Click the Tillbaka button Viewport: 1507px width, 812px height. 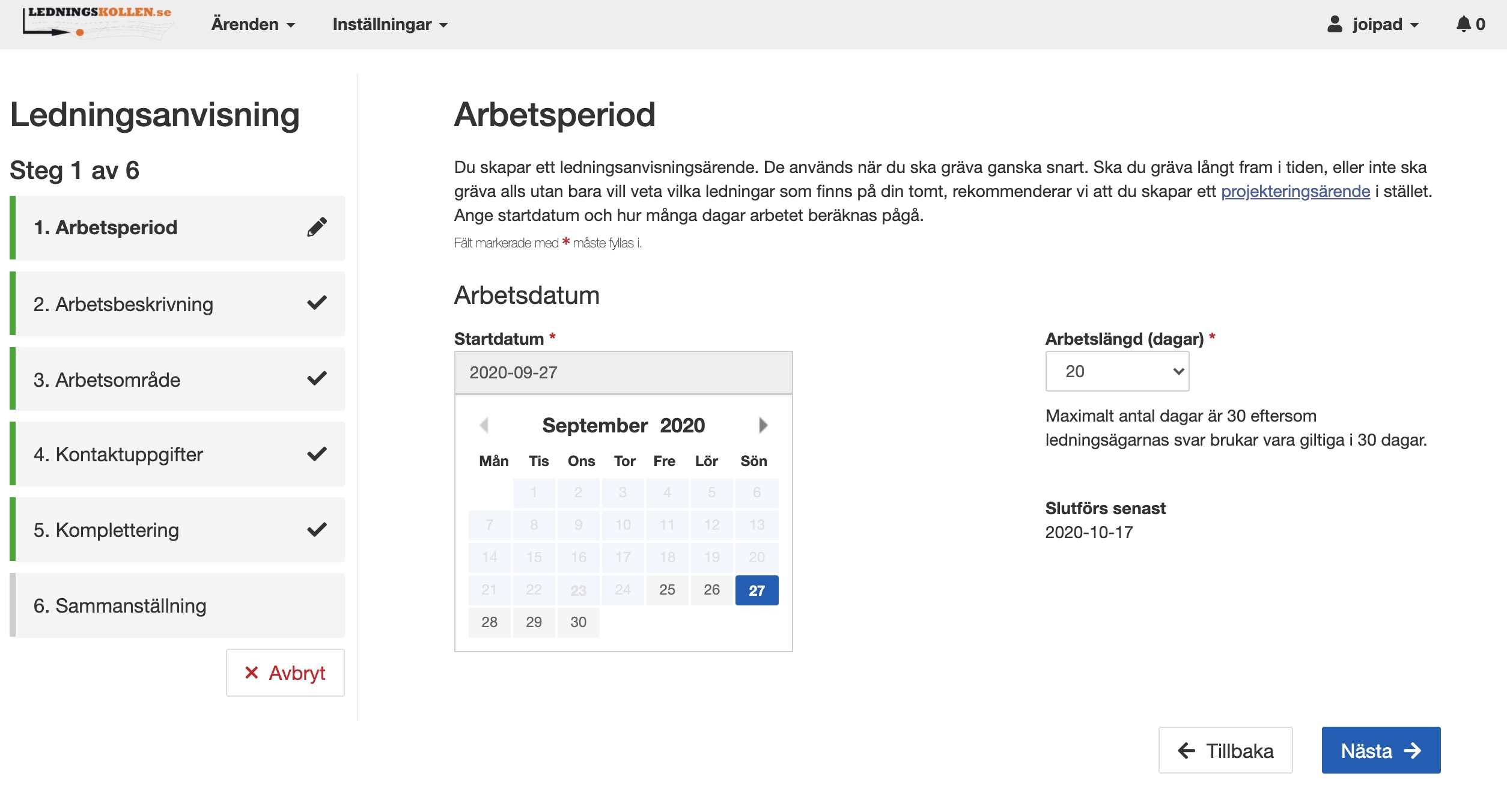click(x=1225, y=750)
